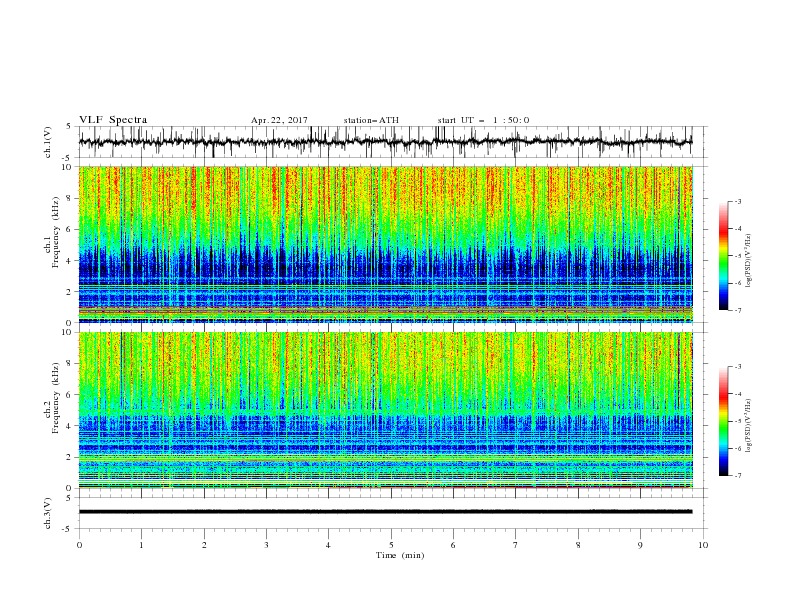This screenshot has width=792, height=612.
Task: Click the ch.3 voltage waveform trace
Action: point(386,512)
